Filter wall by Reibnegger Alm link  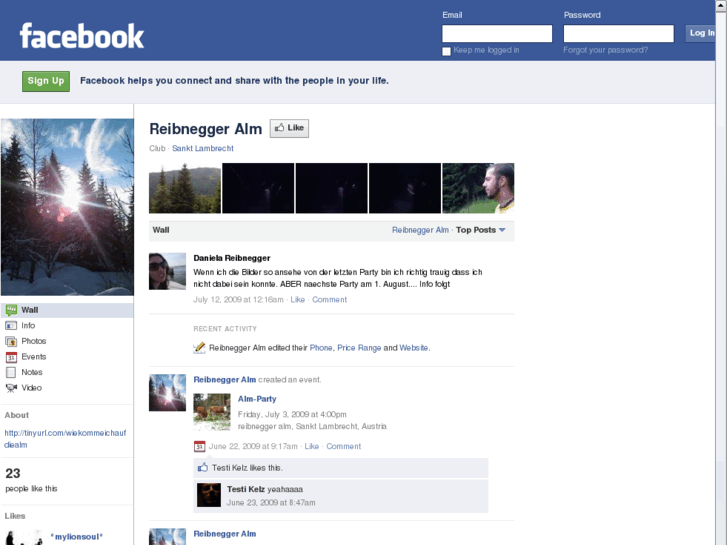(420, 230)
